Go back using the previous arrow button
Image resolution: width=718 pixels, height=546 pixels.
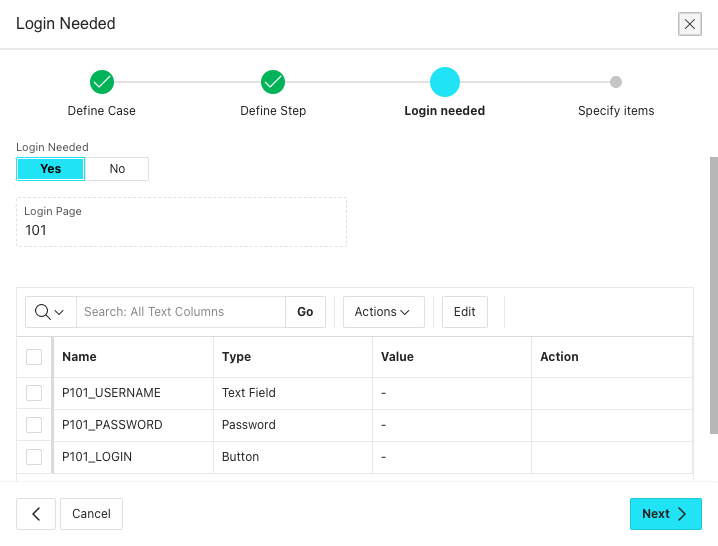36,514
